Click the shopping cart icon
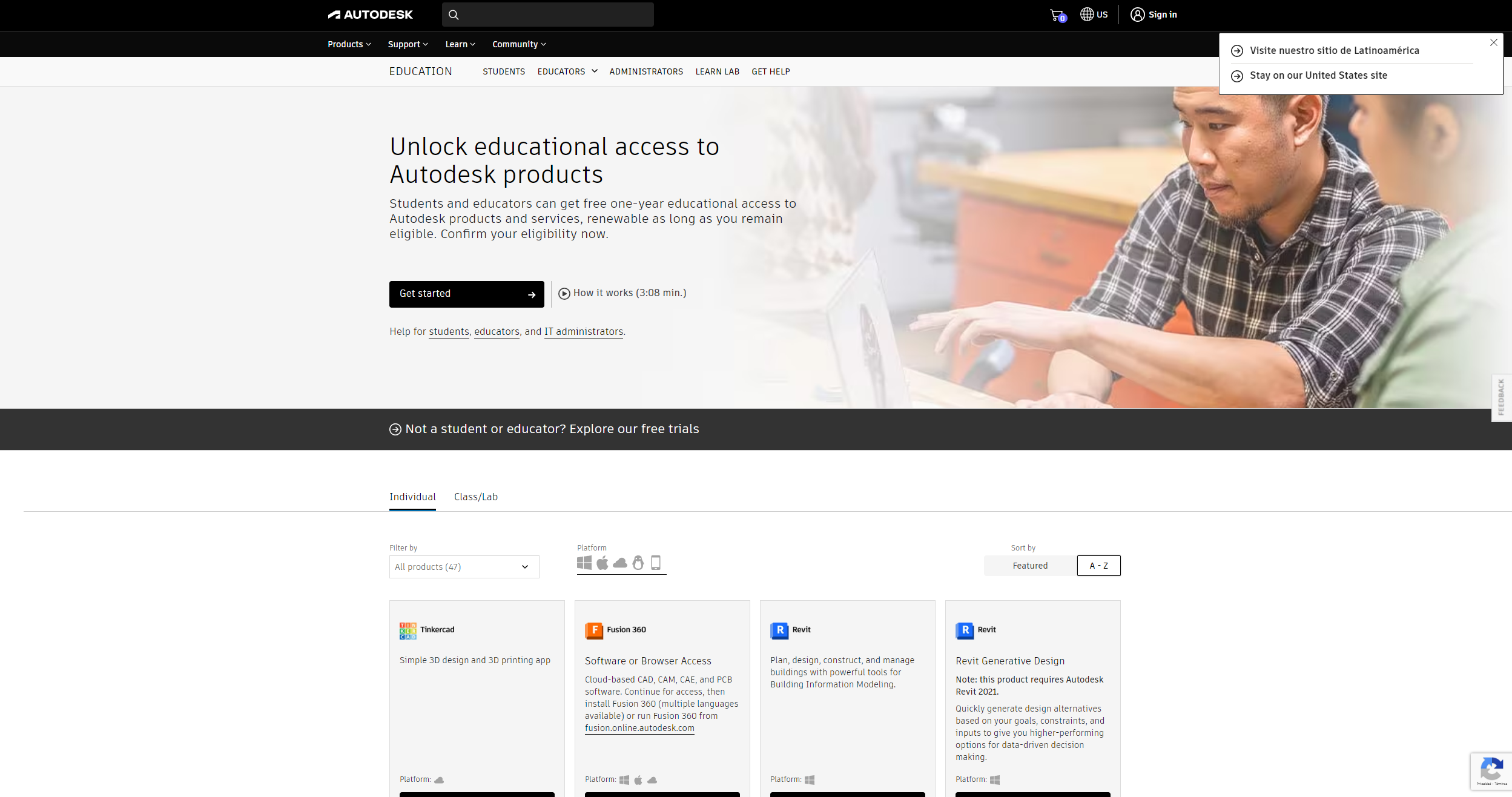The width and height of the screenshot is (1512, 797). click(x=1057, y=15)
